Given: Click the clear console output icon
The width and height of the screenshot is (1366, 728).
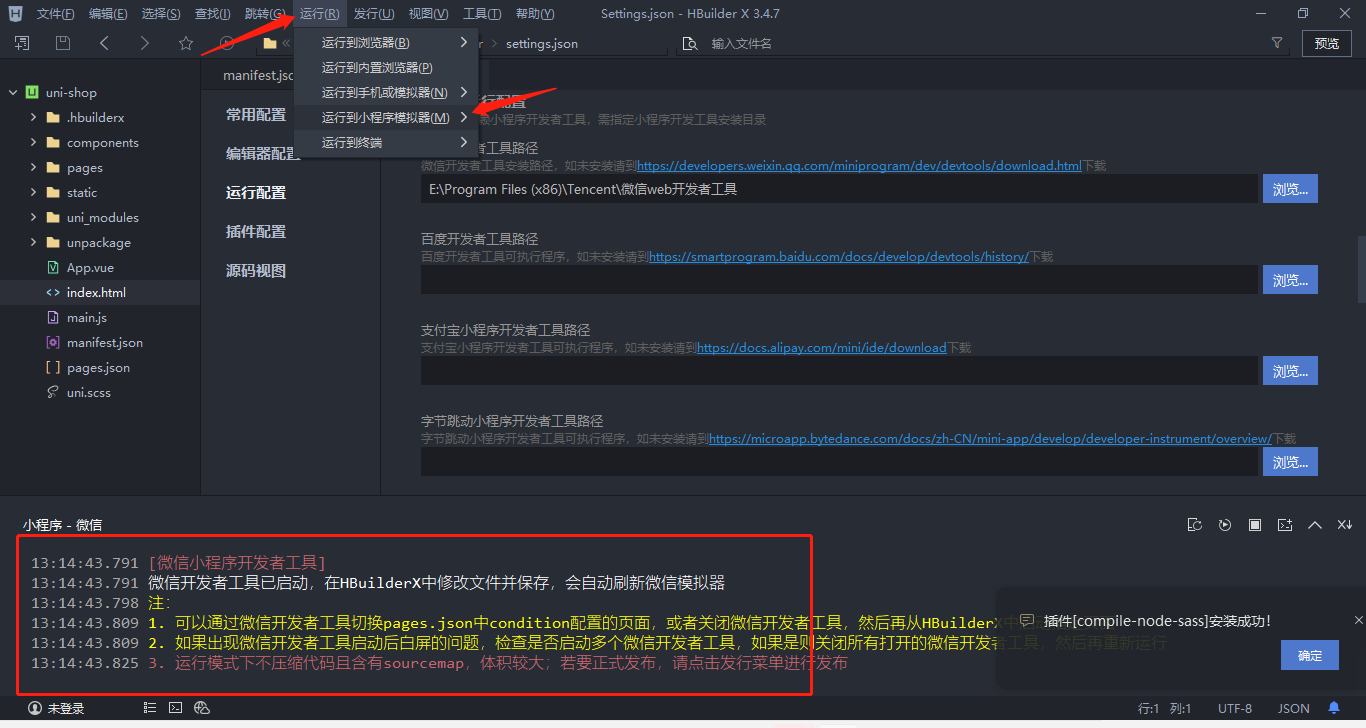Looking at the screenshot, I should click(x=1345, y=525).
